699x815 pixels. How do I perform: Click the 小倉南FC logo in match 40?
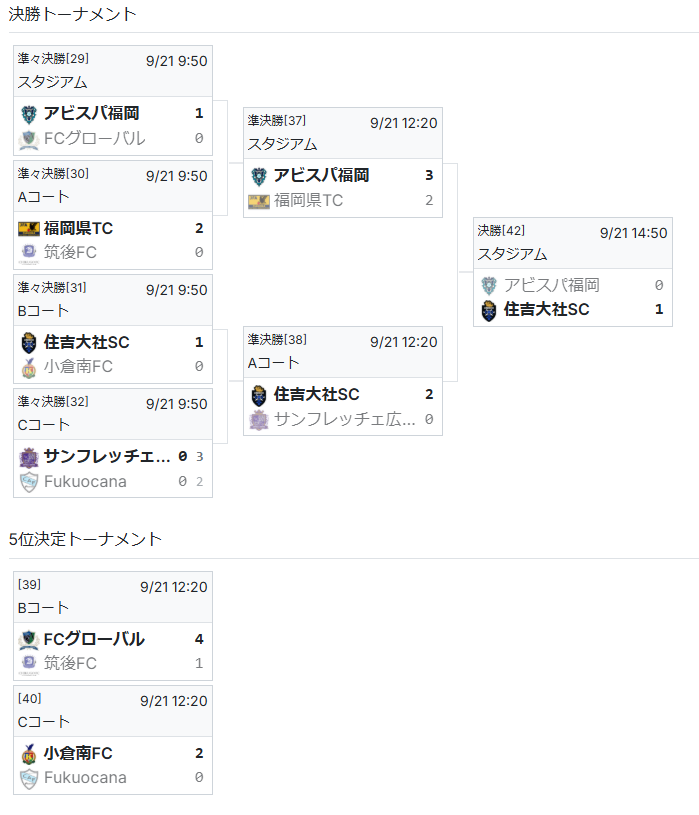(29, 754)
